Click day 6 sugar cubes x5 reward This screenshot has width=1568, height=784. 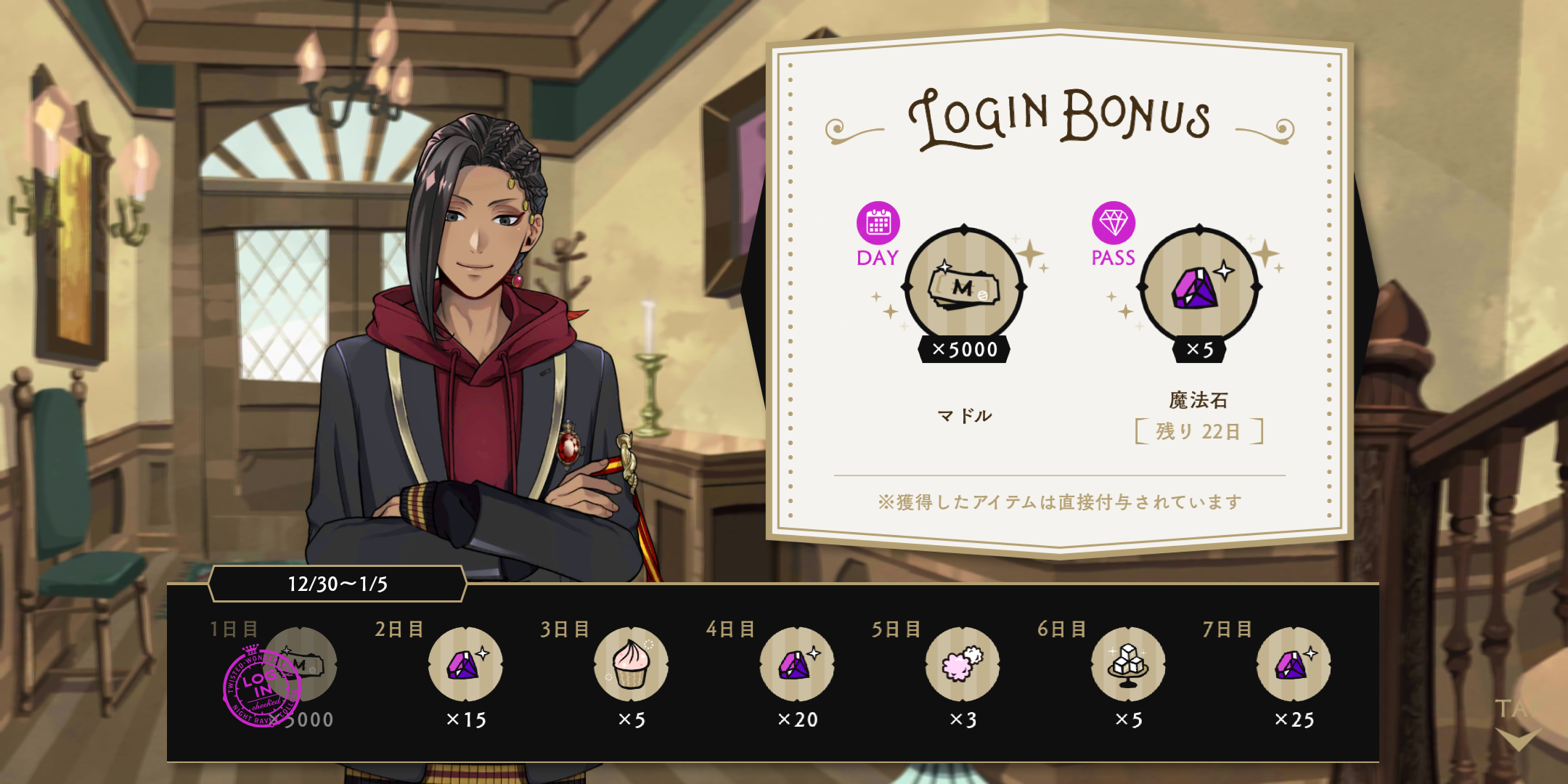(1127, 664)
